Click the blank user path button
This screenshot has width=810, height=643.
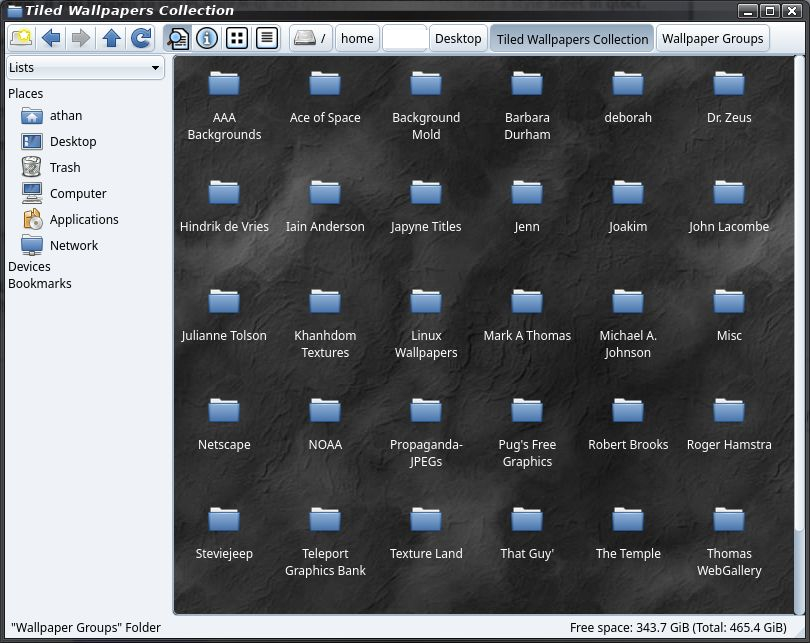405,38
